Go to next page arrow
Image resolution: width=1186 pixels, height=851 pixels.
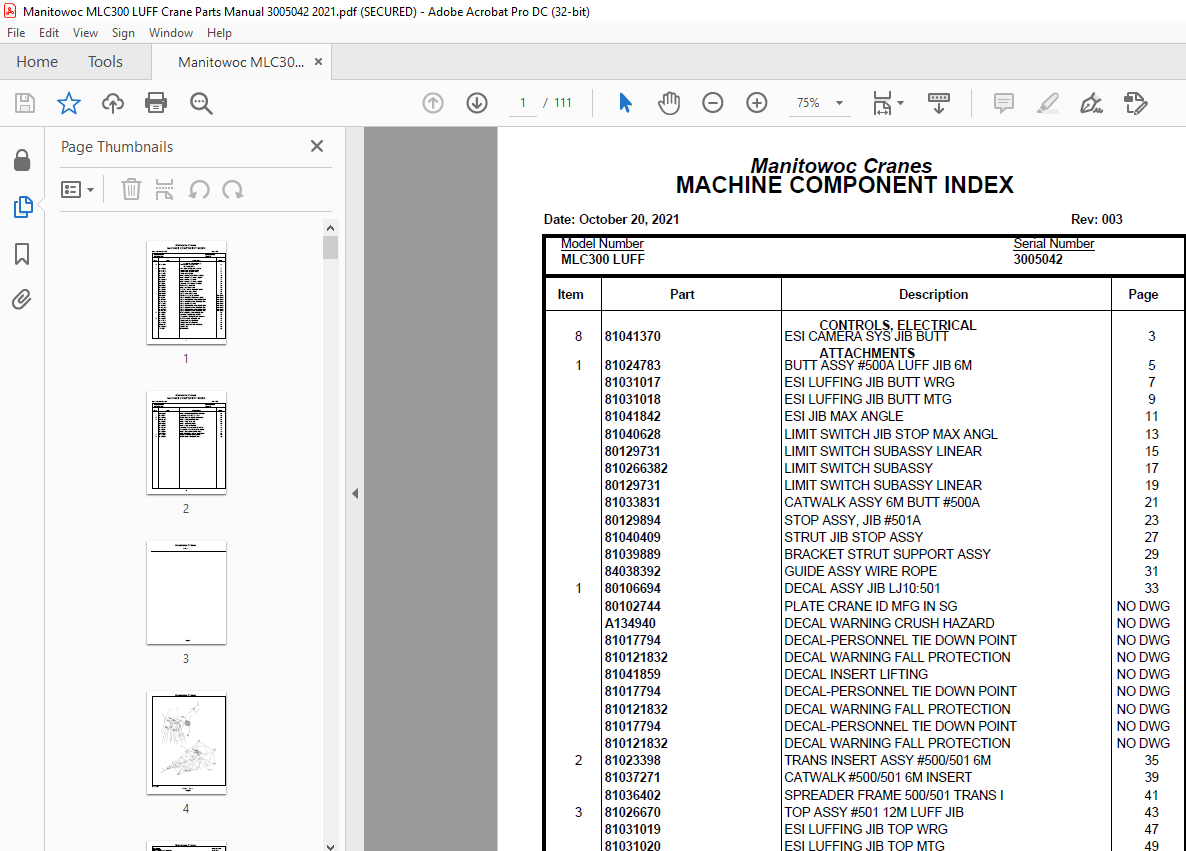(477, 103)
